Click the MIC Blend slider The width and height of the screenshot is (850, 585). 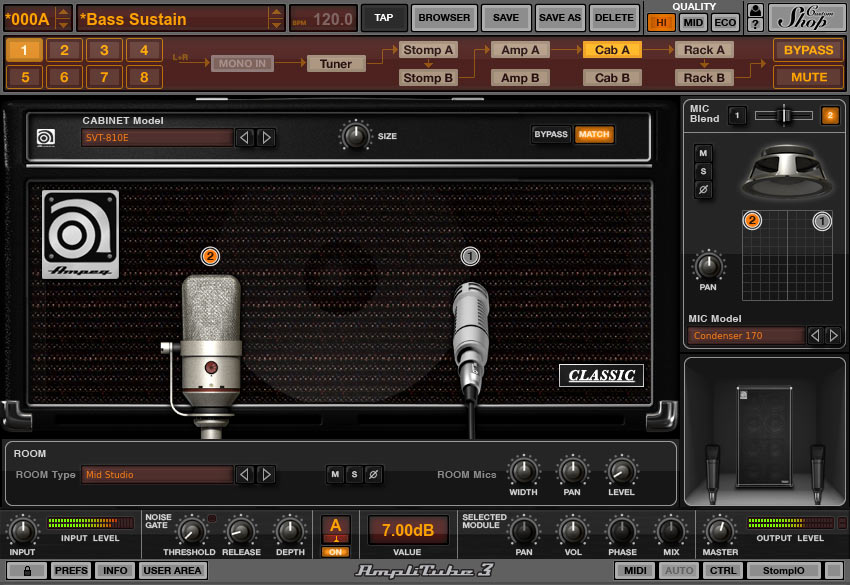pos(784,115)
